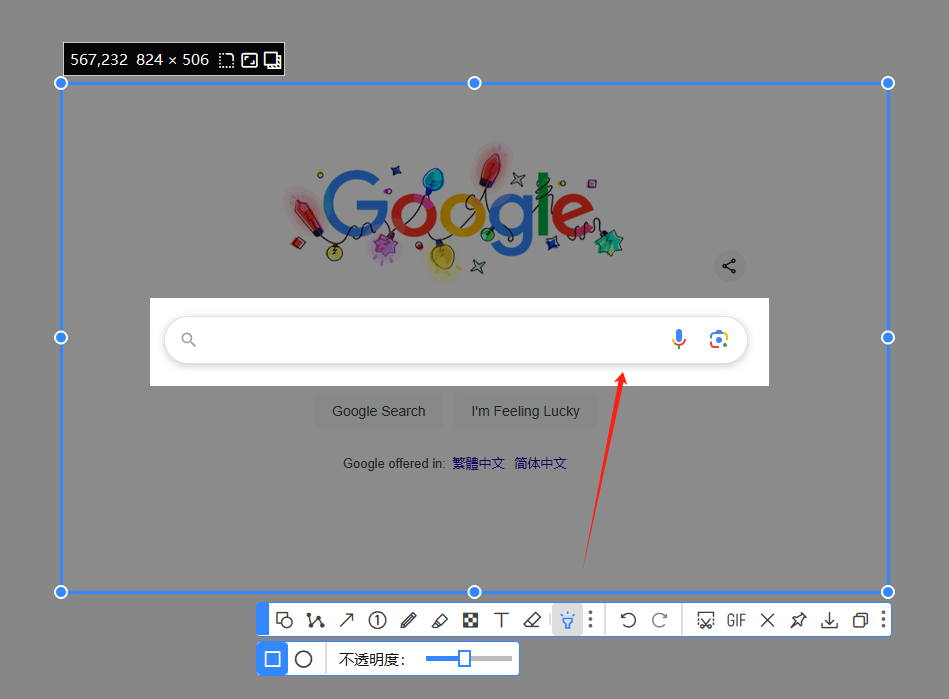
Task: Select the polyline tool
Action: (x=315, y=620)
